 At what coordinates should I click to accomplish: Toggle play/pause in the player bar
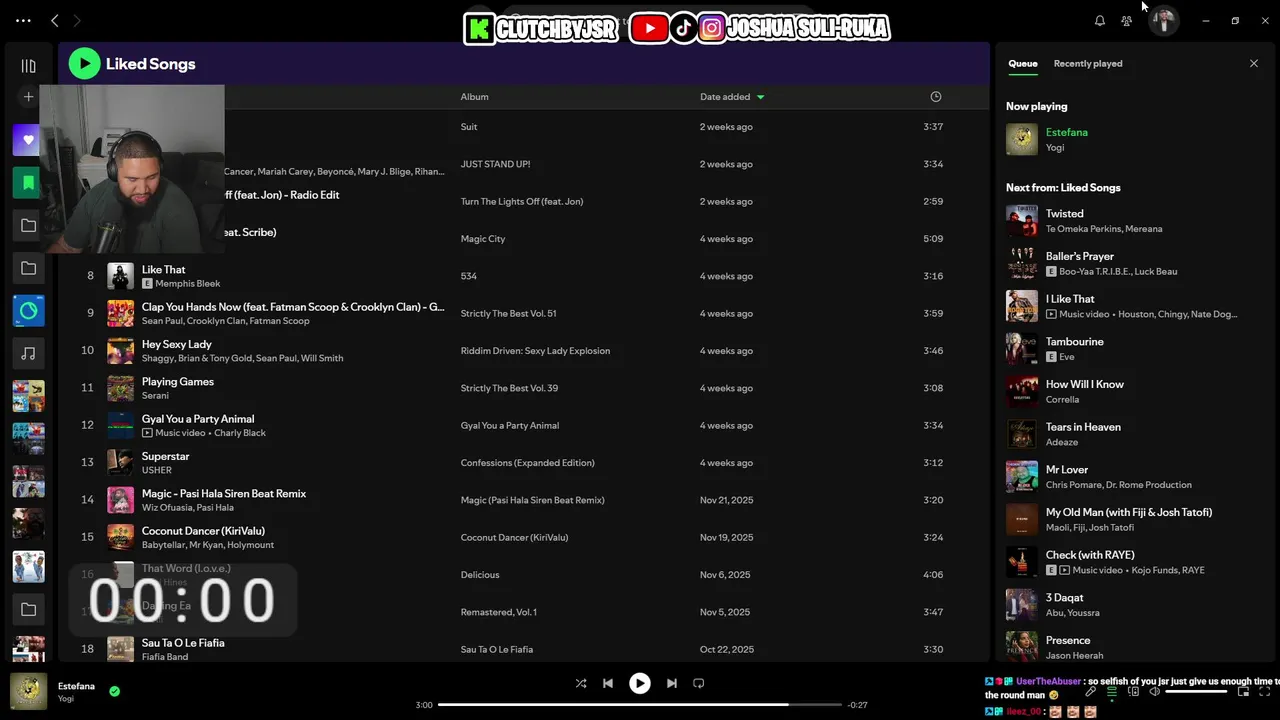pos(639,683)
